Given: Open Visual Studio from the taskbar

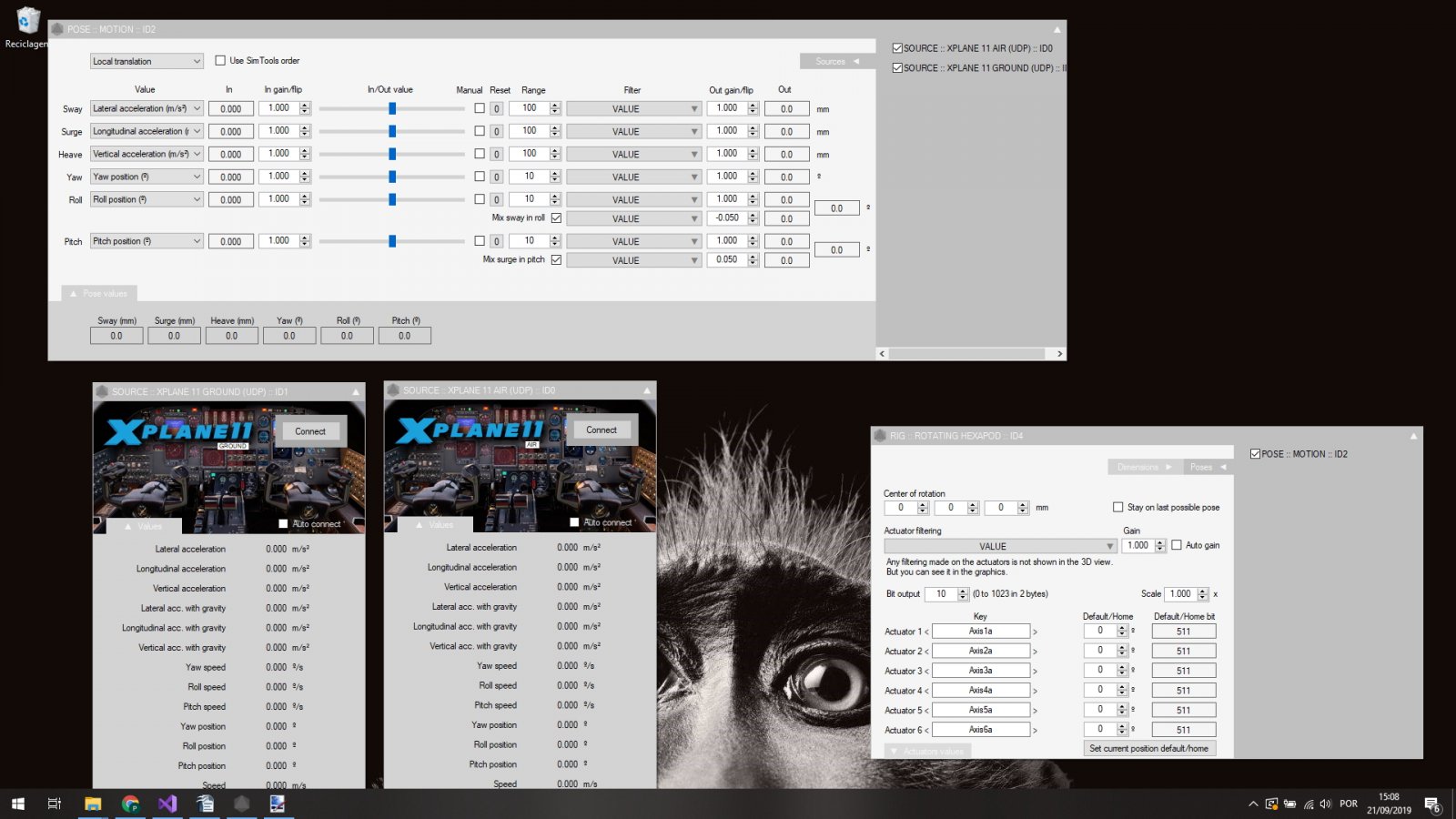Looking at the screenshot, I should tap(167, 804).
